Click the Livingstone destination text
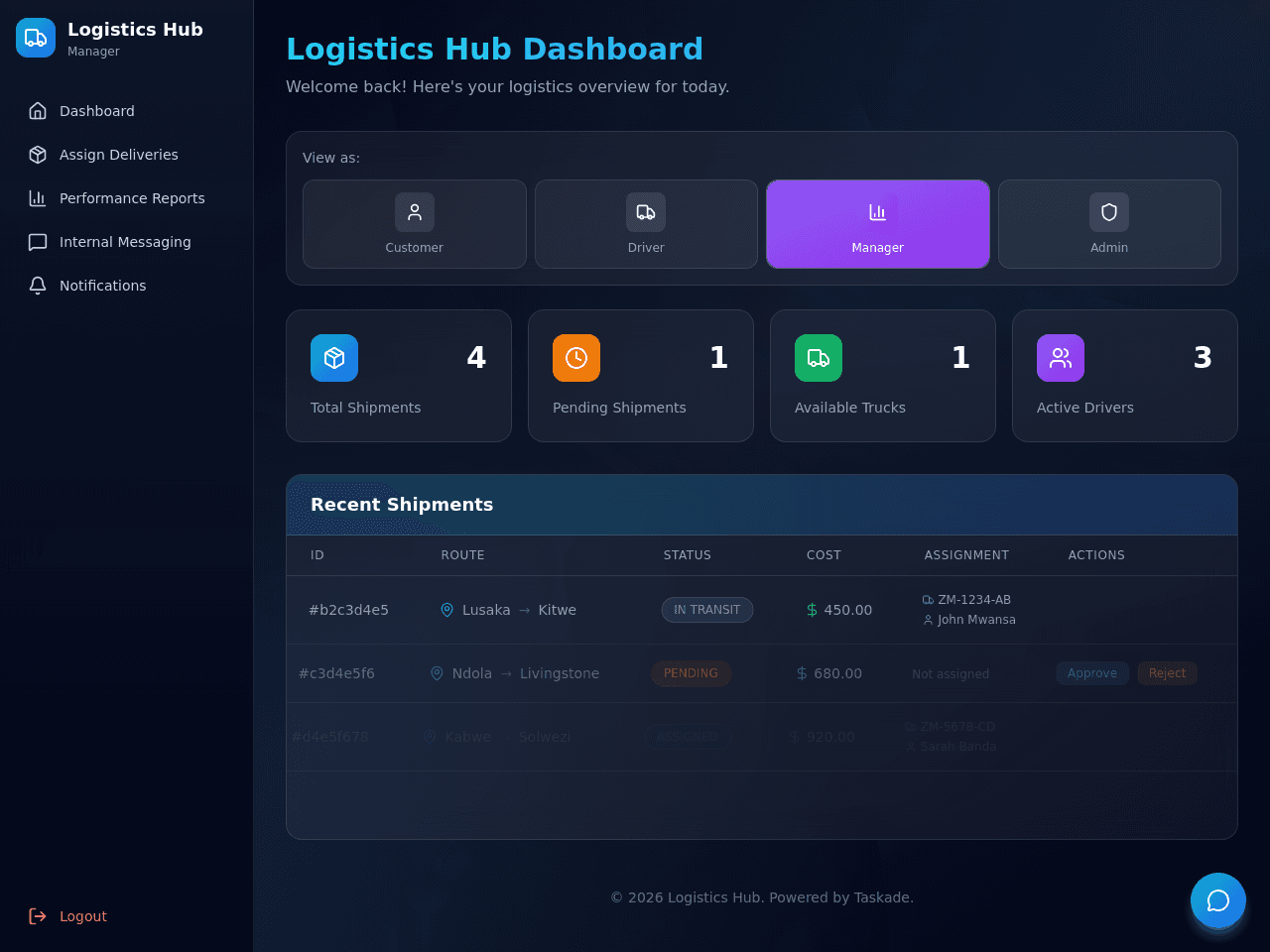This screenshot has width=1270, height=952. pos(560,673)
